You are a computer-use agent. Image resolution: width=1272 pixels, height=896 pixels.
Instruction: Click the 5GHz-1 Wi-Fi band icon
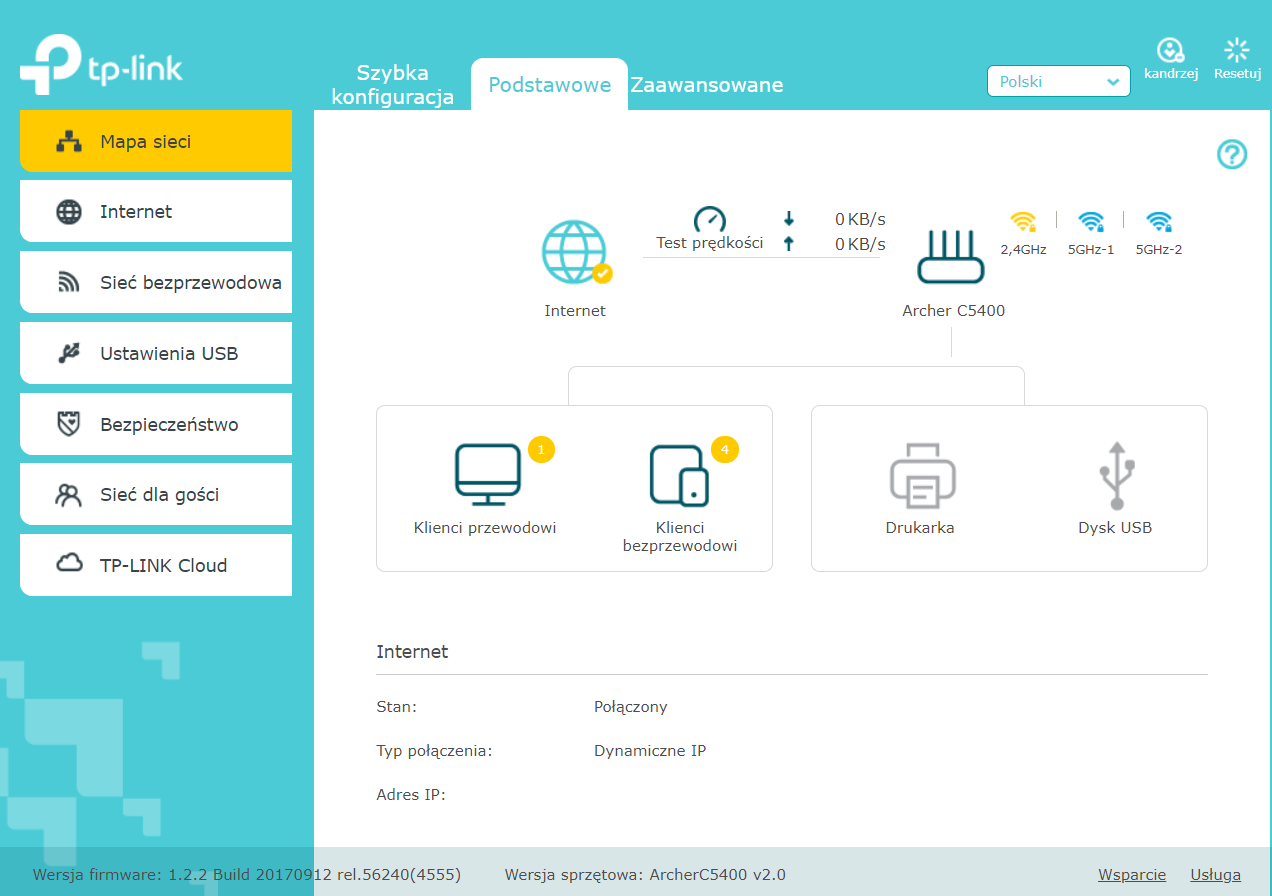click(1091, 222)
